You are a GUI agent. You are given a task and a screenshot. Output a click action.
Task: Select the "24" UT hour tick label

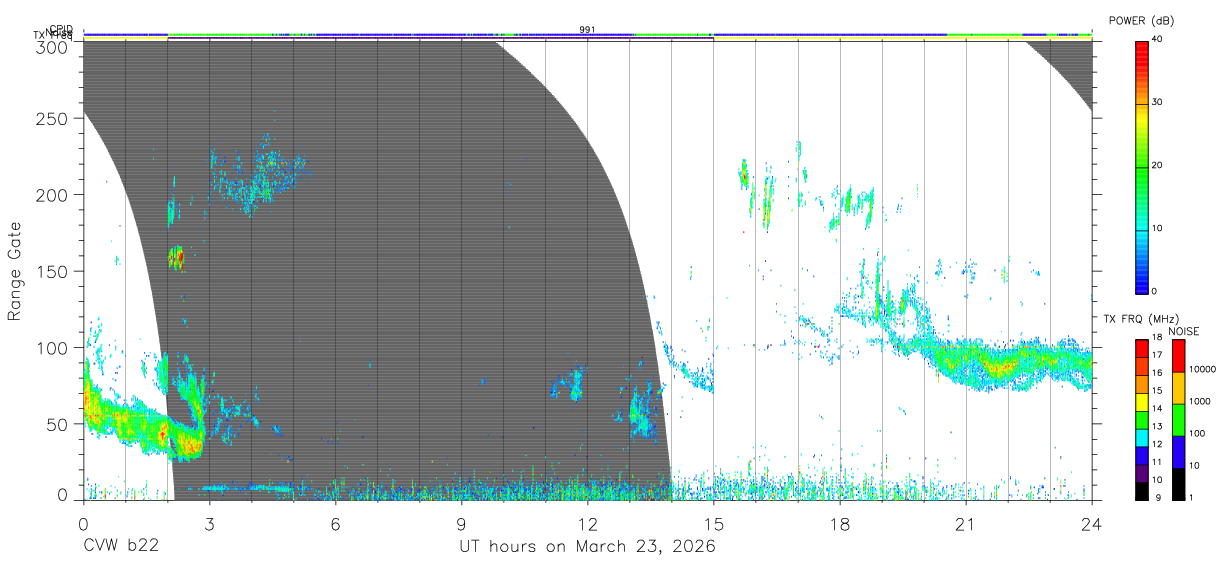[1091, 523]
